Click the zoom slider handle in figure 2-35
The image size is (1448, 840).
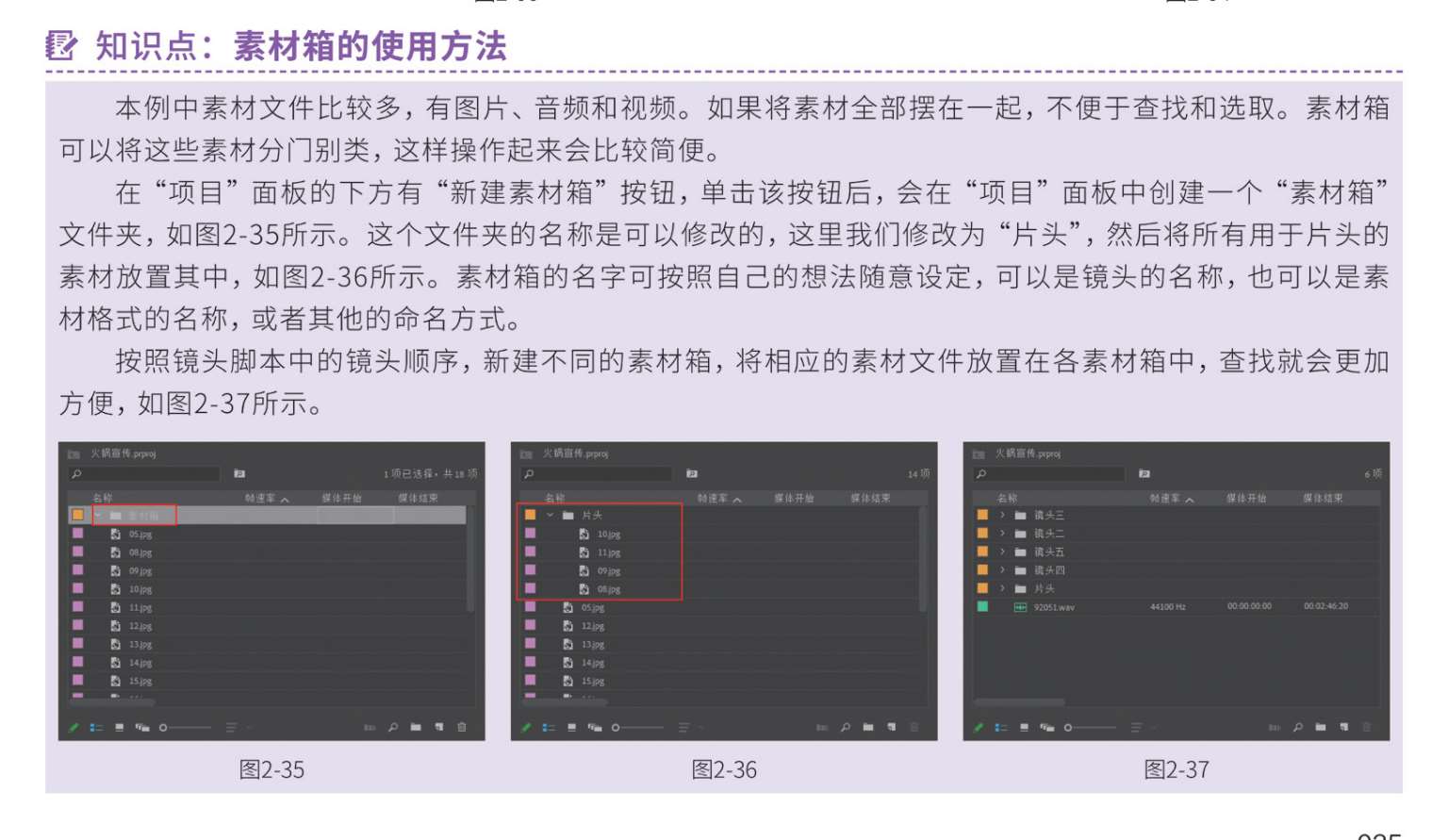click(163, 728)
